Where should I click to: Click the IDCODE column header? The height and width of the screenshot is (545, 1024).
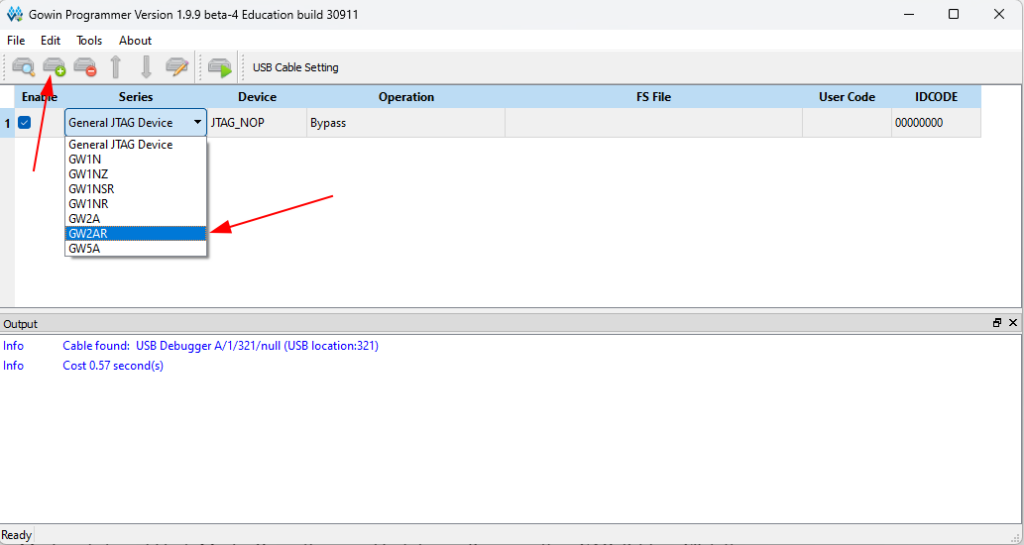[x=936, y=97]
